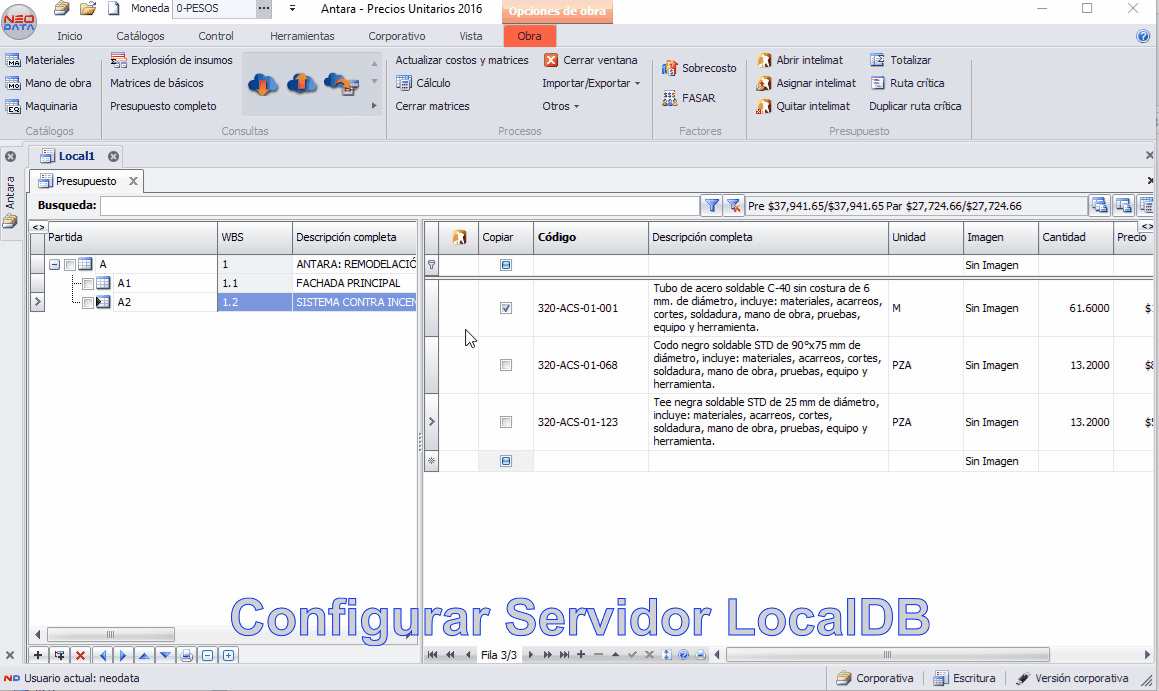Click the grid horizontal scrollbar thumb
This screenshot has height=691, width=1159.
coord(888,655)
